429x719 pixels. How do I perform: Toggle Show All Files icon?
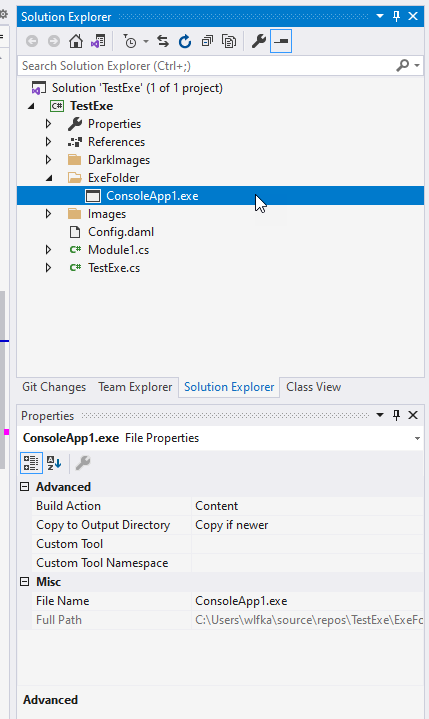point(229,42)
